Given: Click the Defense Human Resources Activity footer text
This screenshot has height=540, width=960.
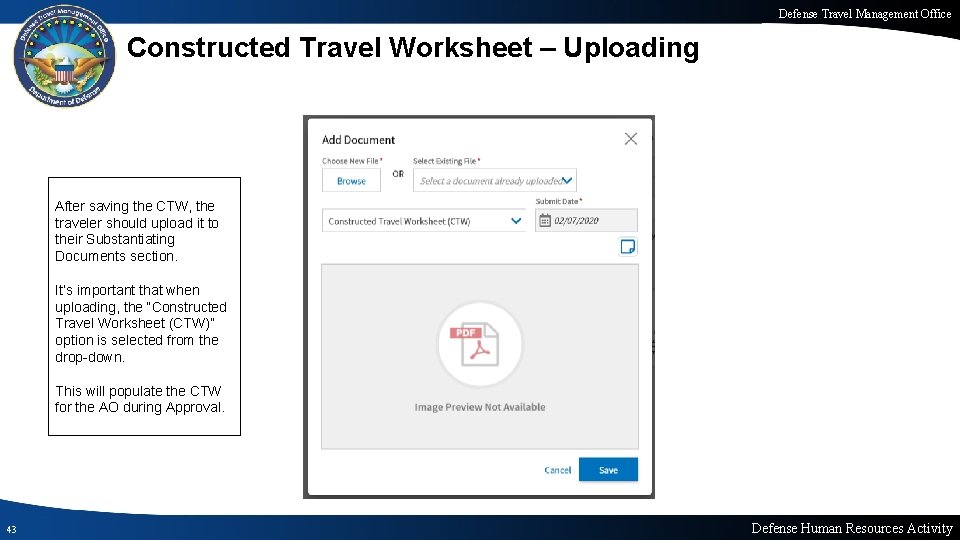Looking at the screenshot, I should coord(852,528).
